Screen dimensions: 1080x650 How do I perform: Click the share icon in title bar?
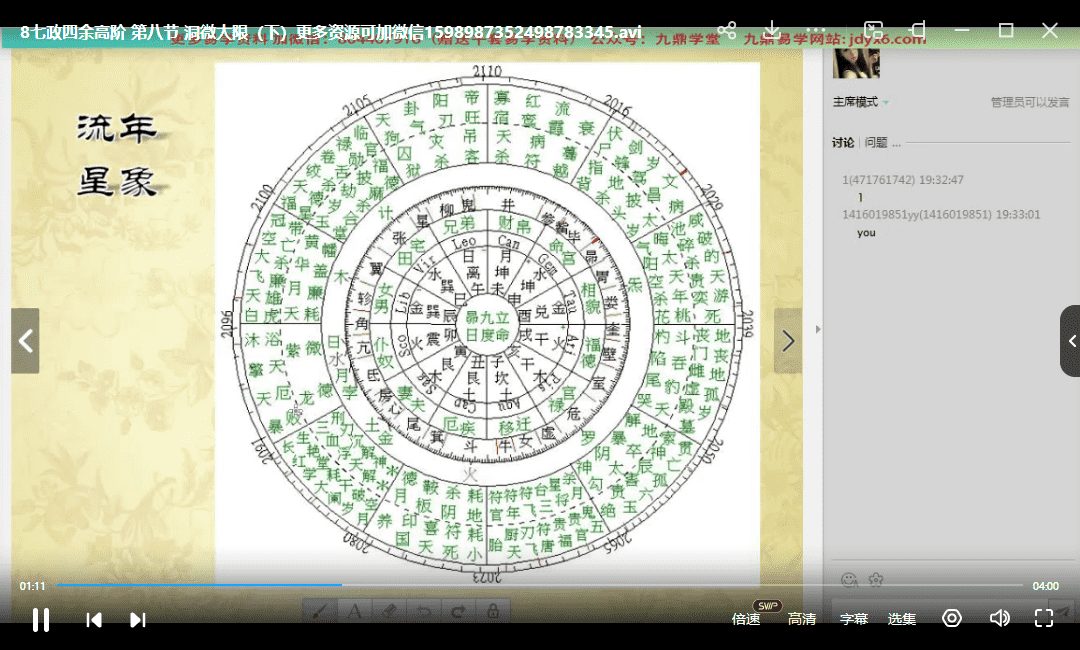point(727,30)
